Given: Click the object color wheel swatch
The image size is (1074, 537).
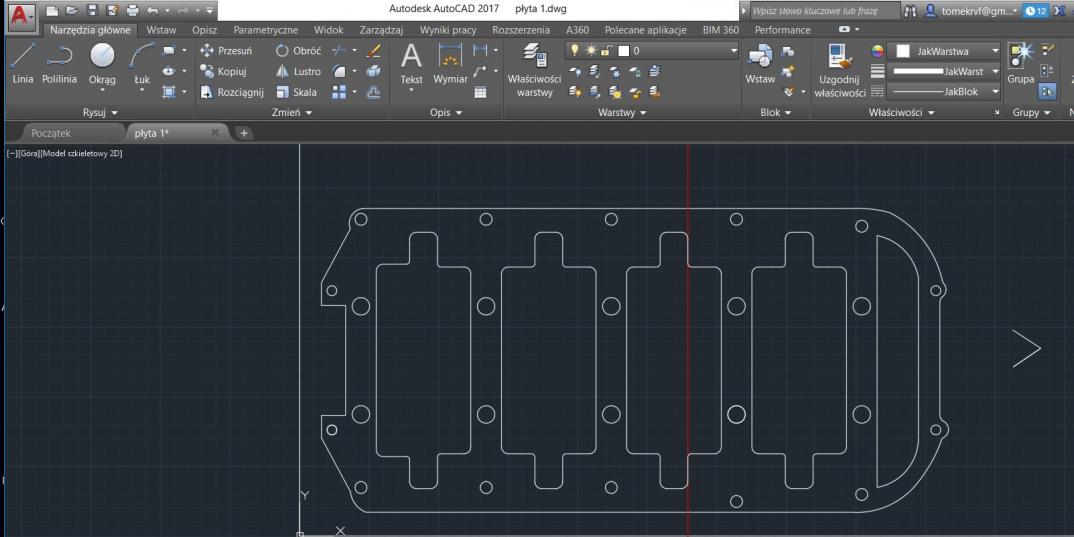Looking at the screenshot, I should coord(879,52).
